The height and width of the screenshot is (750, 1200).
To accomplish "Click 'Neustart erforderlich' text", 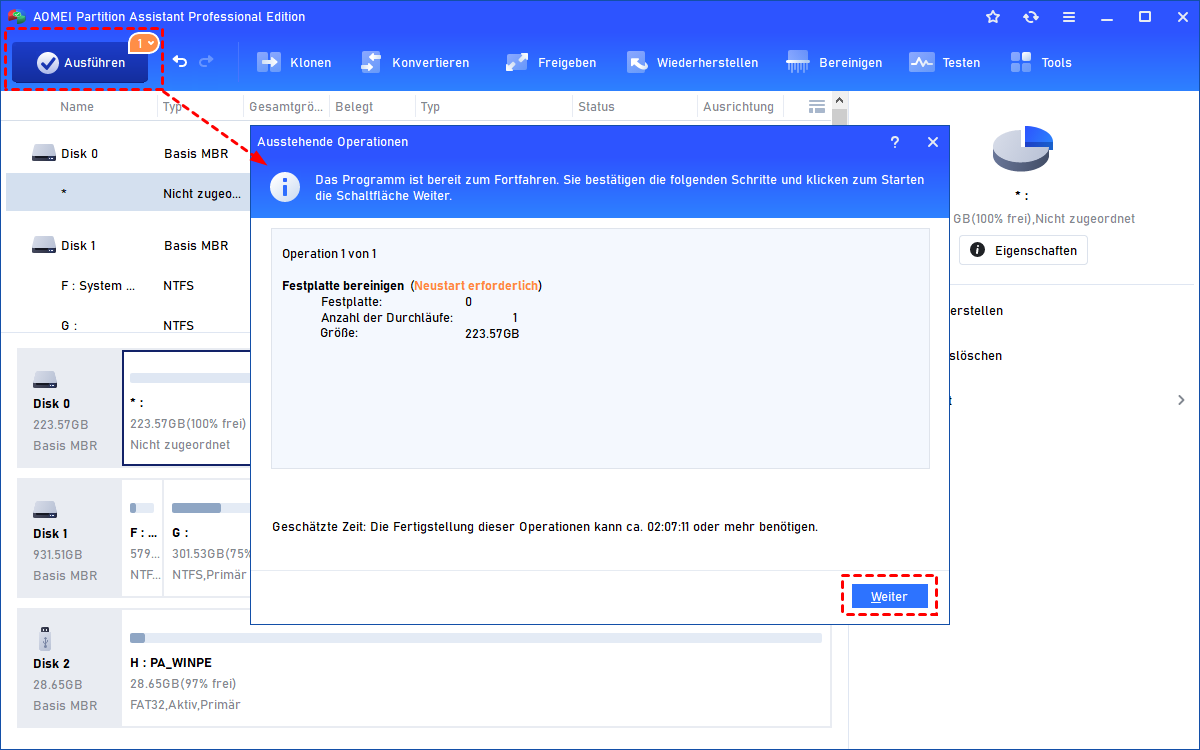I will pos(476,285).
